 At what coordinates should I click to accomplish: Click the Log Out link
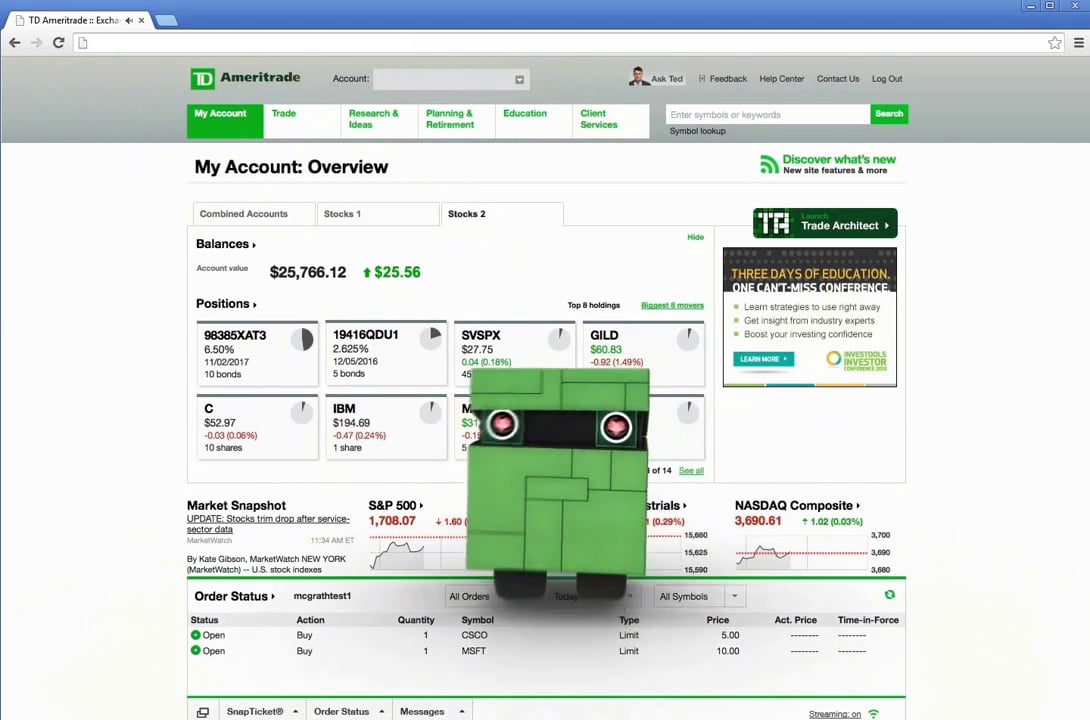[887, 79]
